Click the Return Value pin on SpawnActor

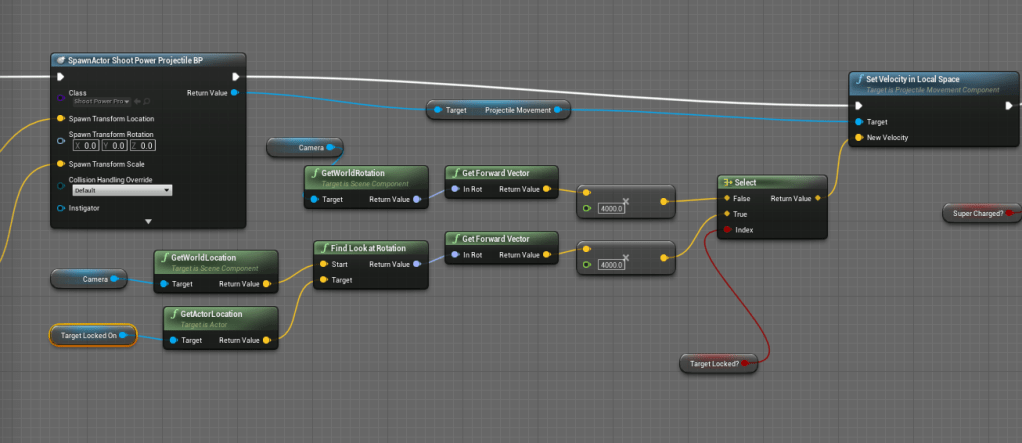pos(234,93)
